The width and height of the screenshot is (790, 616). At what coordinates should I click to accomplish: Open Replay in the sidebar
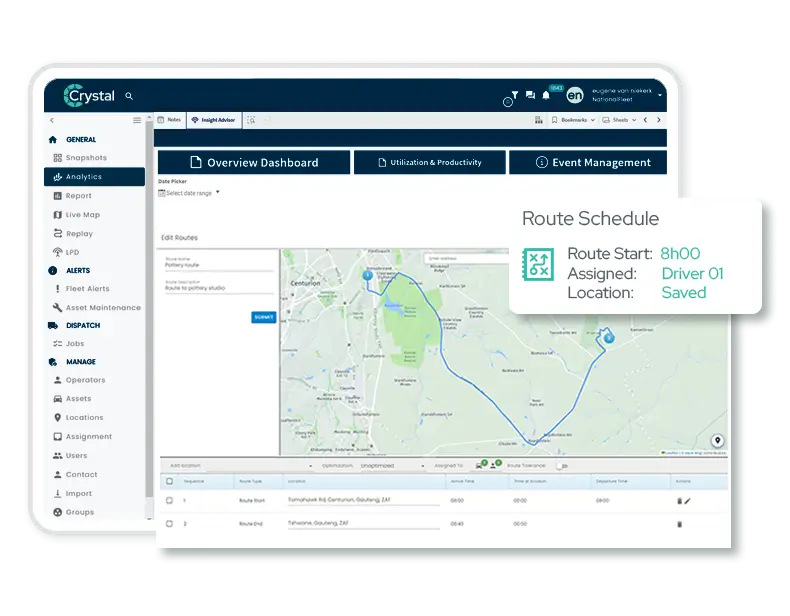(x=73, y=234)
